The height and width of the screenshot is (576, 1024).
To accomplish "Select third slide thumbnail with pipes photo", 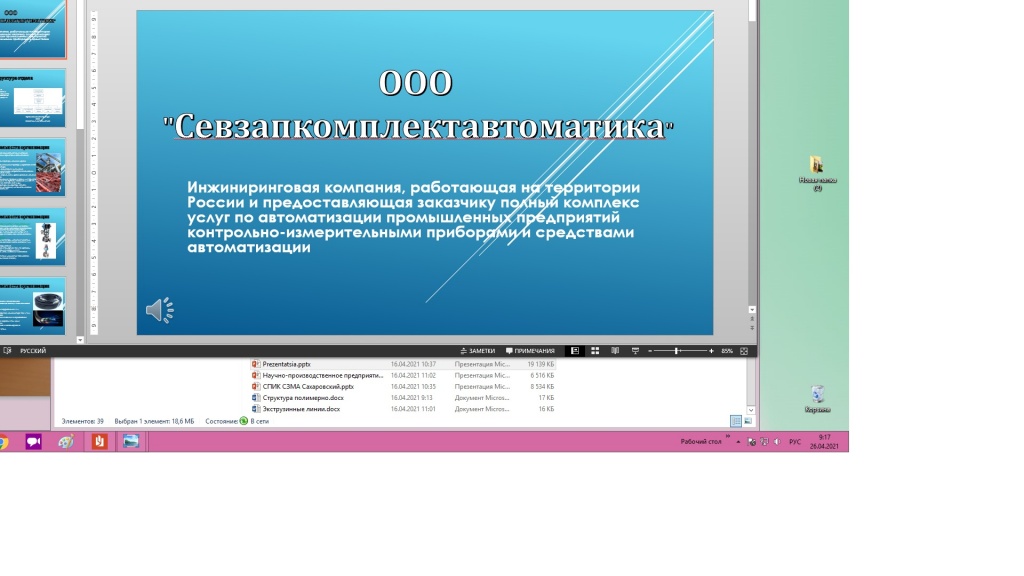I will pyautogui.click(x=33, y=168).
